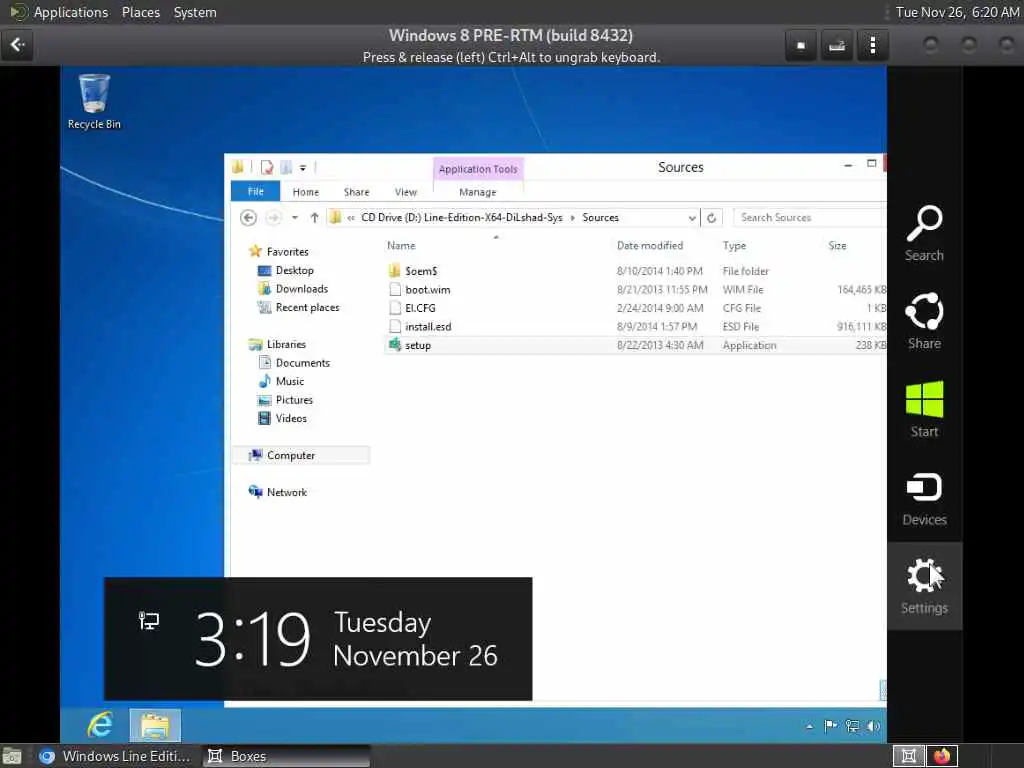The height and width of the screenshot is (768, 1024).
Task: Select Pictures library
Action: tap(294, 400)
